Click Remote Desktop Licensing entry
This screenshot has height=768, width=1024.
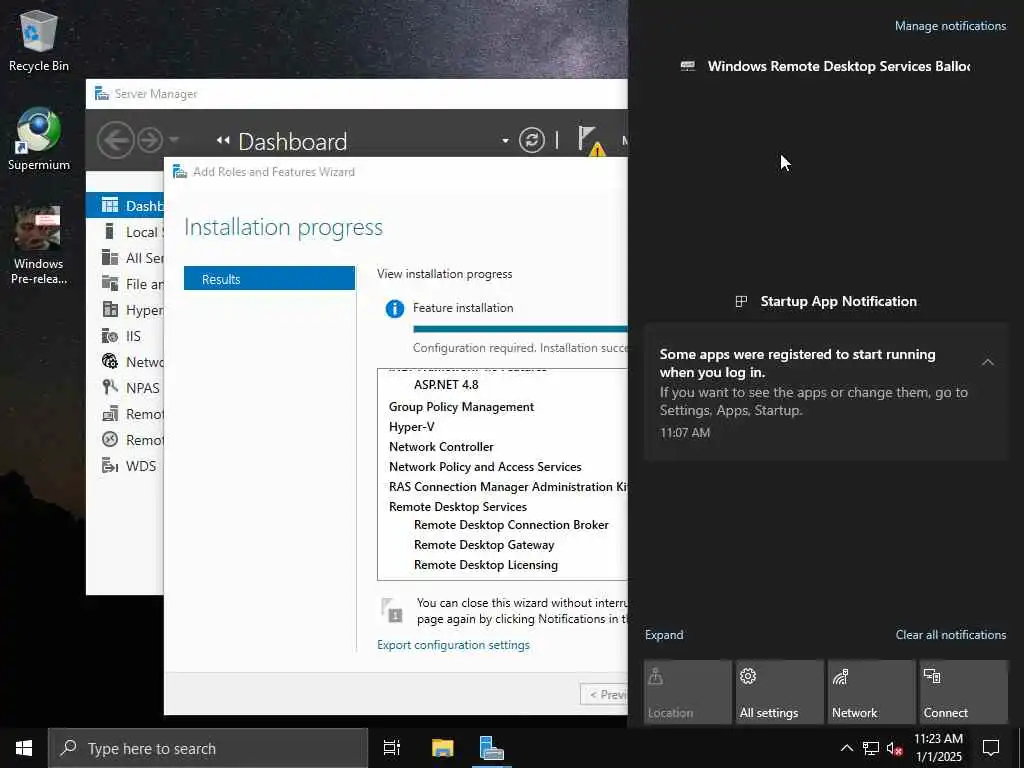(485, 565)
